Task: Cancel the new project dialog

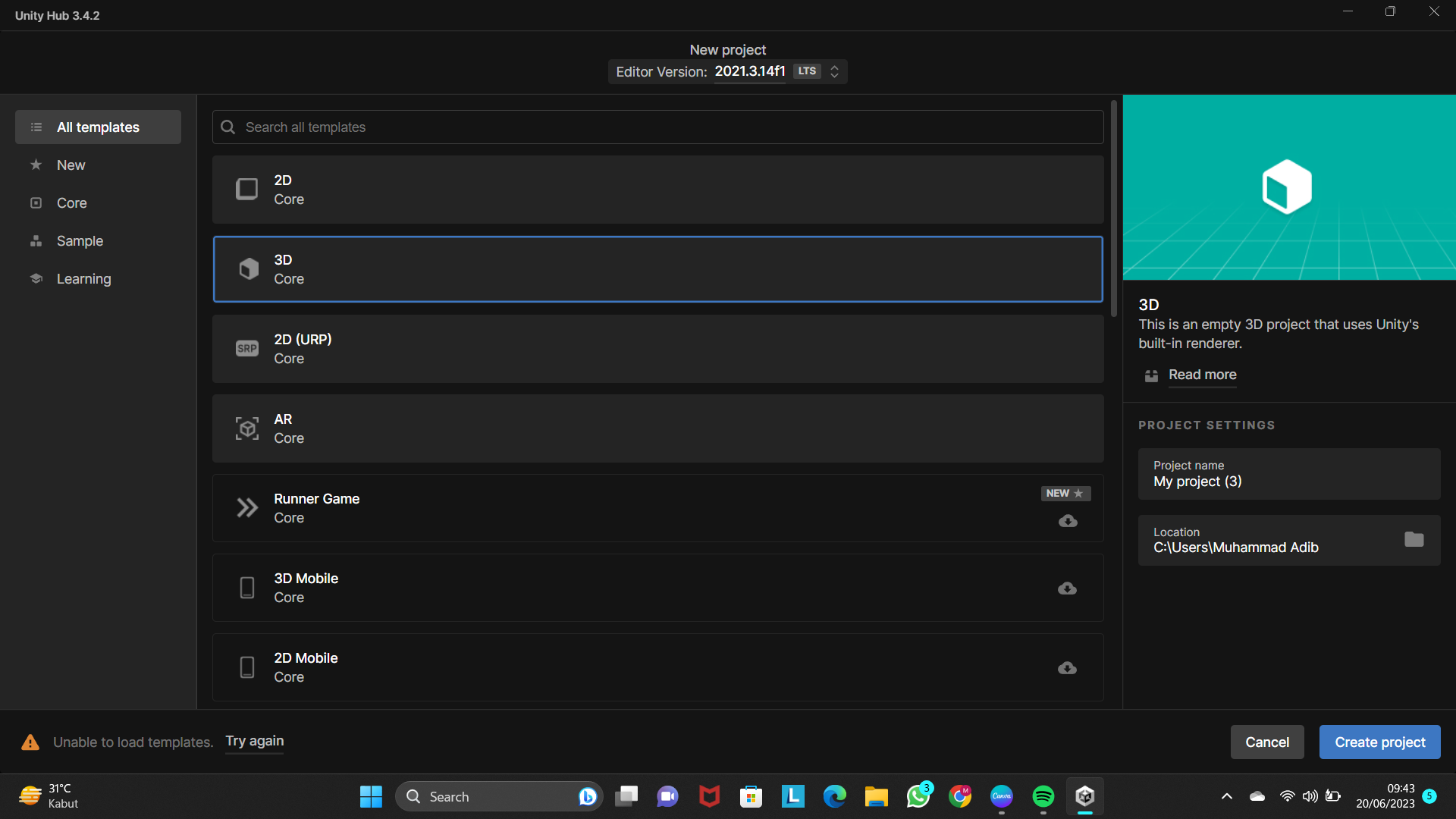Action: [x=1266, y=742]
